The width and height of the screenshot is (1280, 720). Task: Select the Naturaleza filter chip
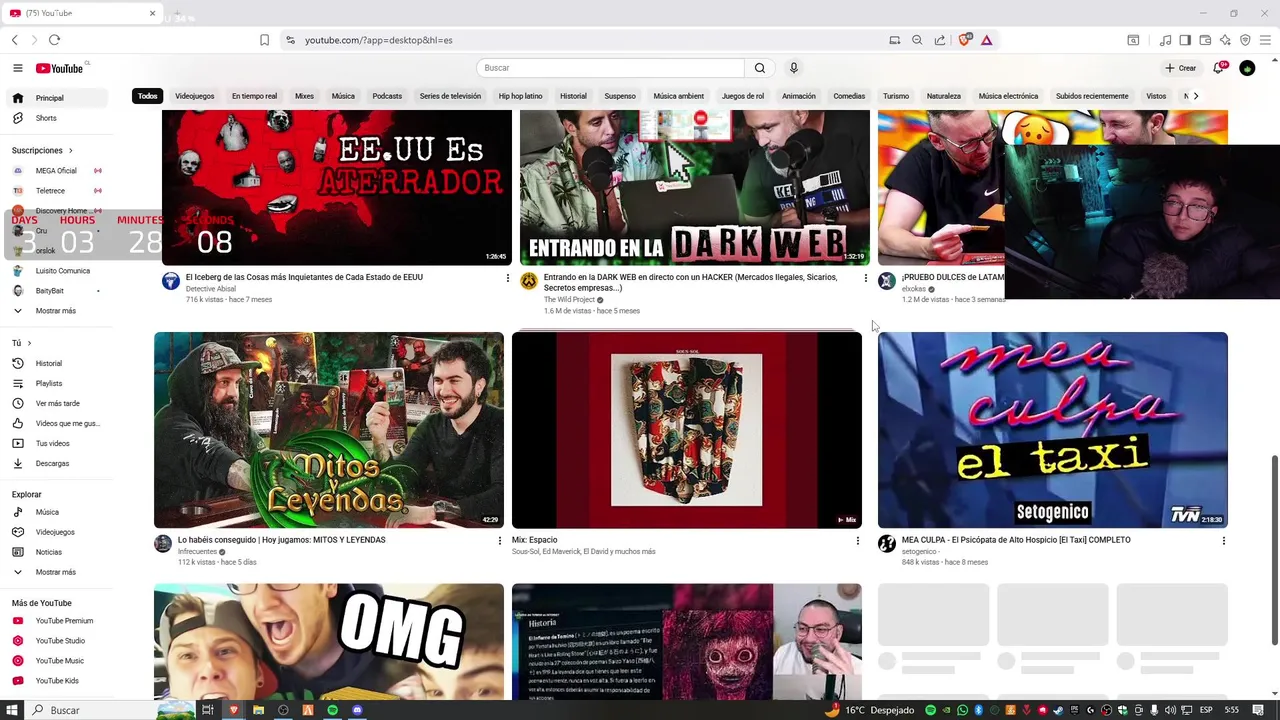(x=944, y=96)
